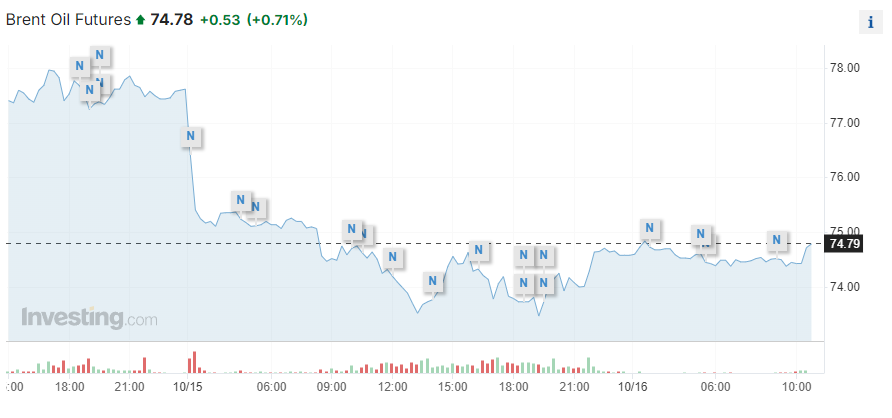Open bottom-right marker in four-marker news cluster

(x=543, y=284)
